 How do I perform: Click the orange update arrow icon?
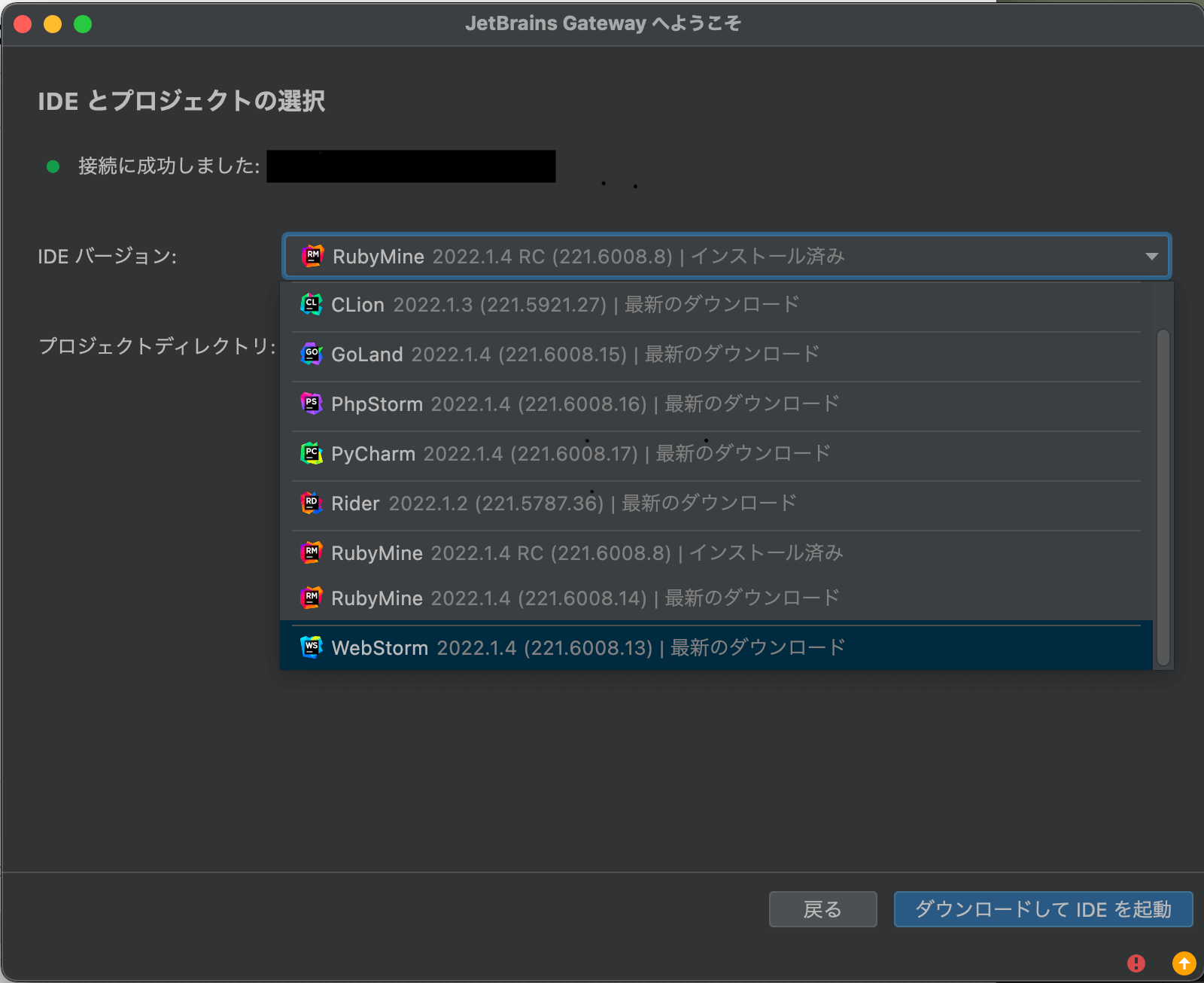pos(1184,963)
